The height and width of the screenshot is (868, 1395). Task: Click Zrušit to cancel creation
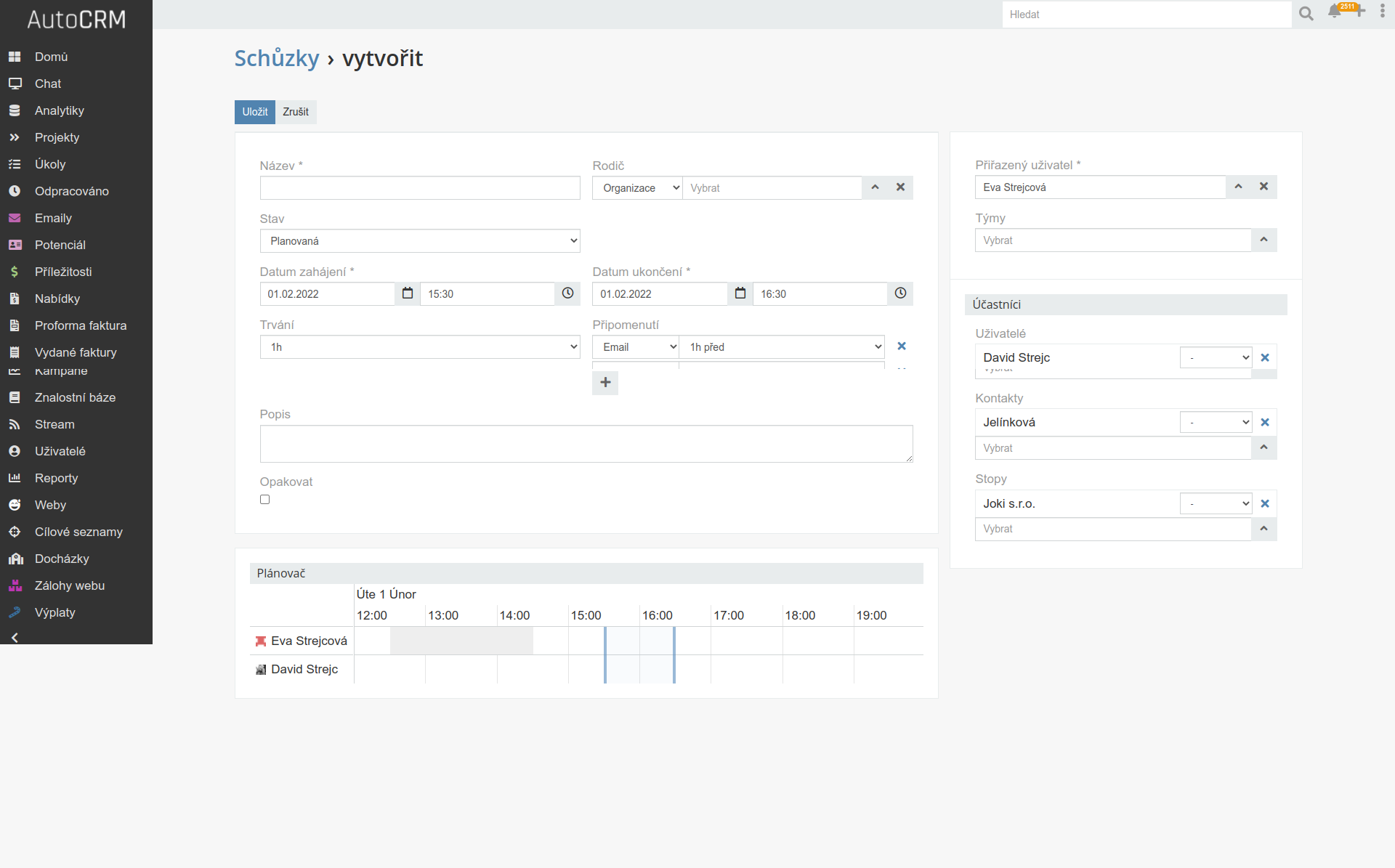tap(296, 111)
